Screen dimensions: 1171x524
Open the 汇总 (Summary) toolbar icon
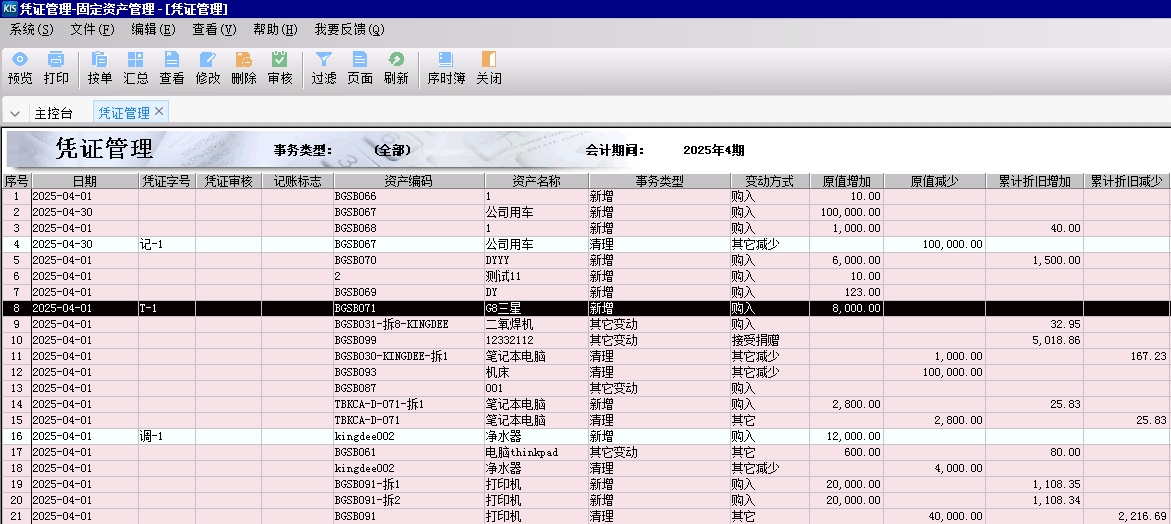tap(135, 68)
